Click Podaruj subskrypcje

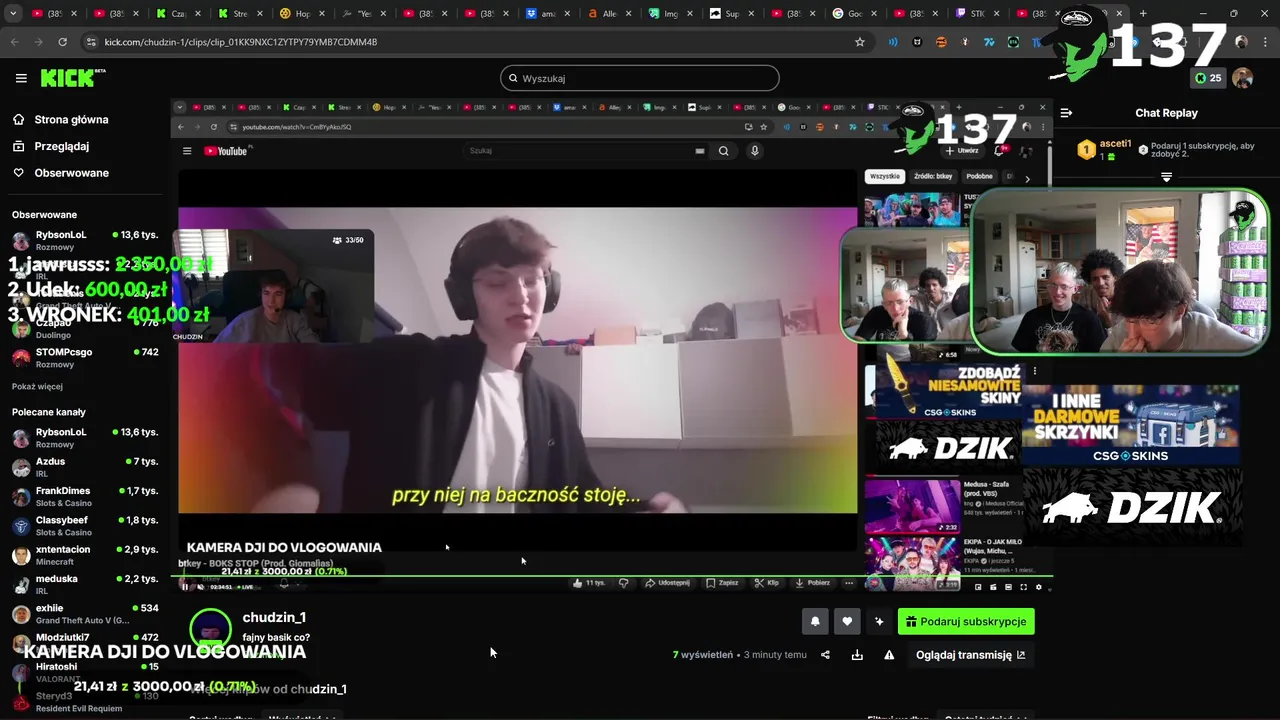click(x=966, y=621)
